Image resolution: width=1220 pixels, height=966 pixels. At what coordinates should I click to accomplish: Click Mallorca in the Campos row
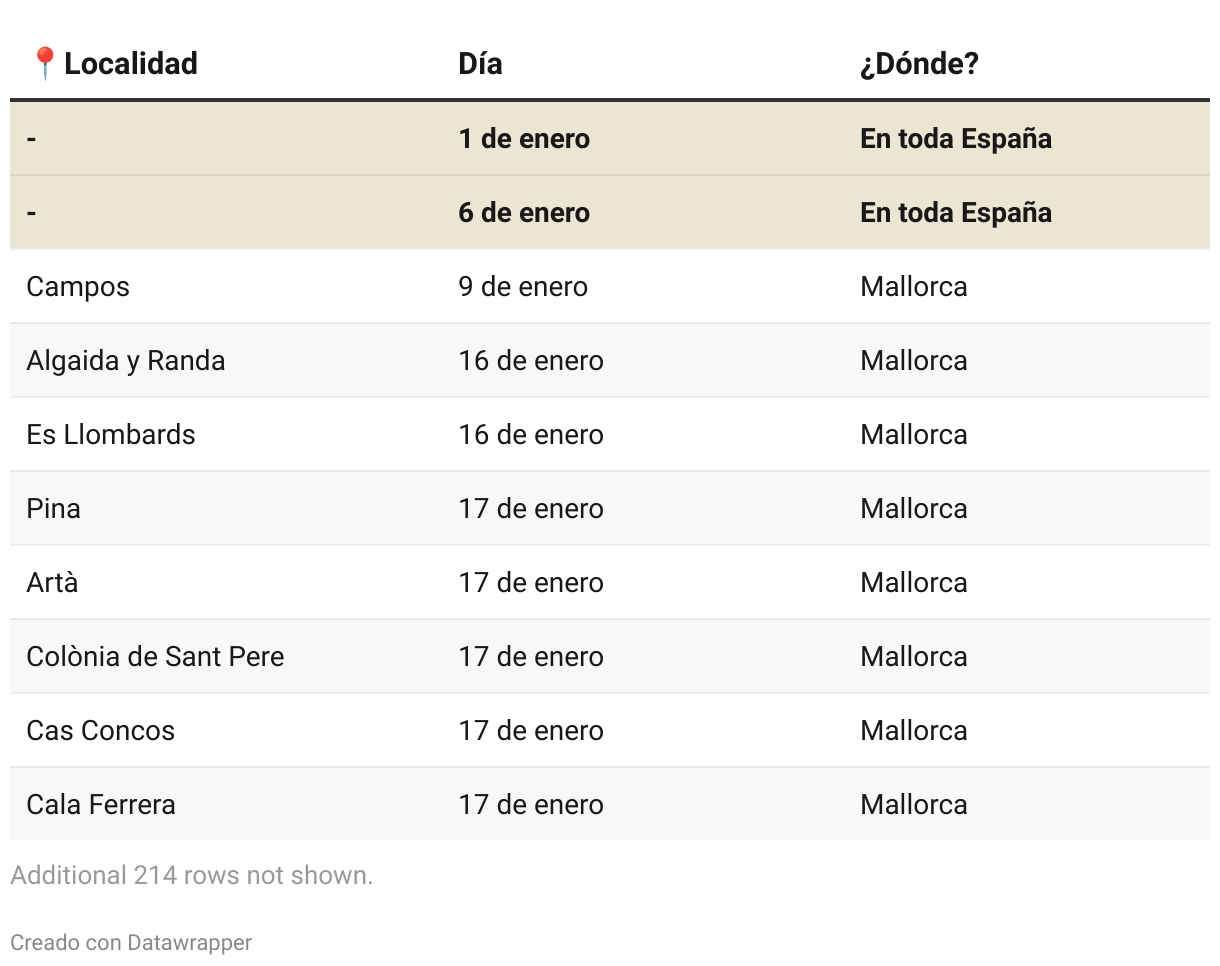[914, 287]
